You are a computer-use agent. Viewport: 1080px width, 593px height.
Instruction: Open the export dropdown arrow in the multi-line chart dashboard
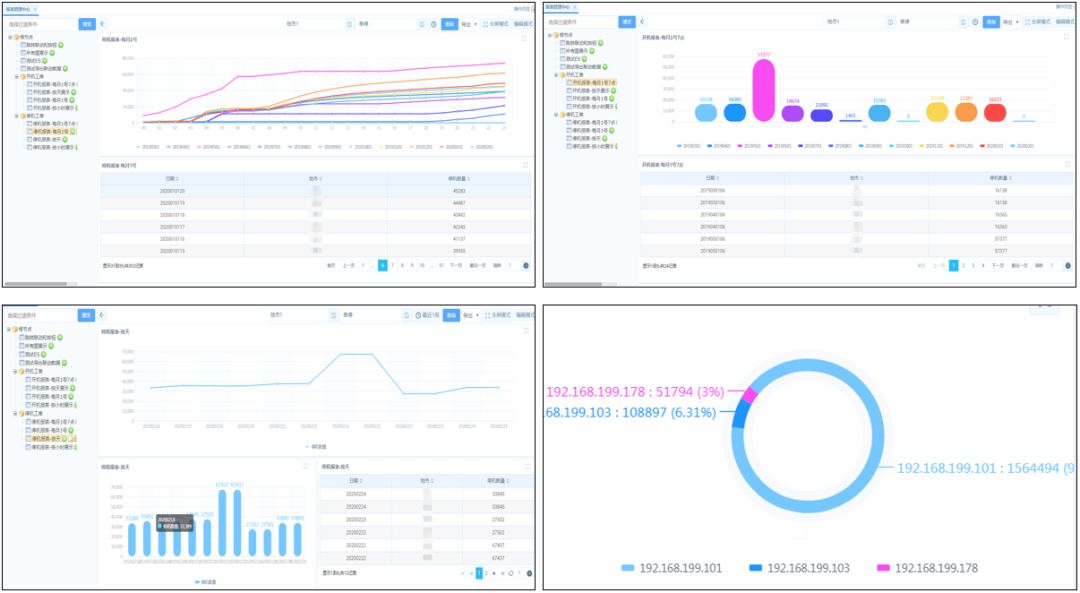pos(477,23)
